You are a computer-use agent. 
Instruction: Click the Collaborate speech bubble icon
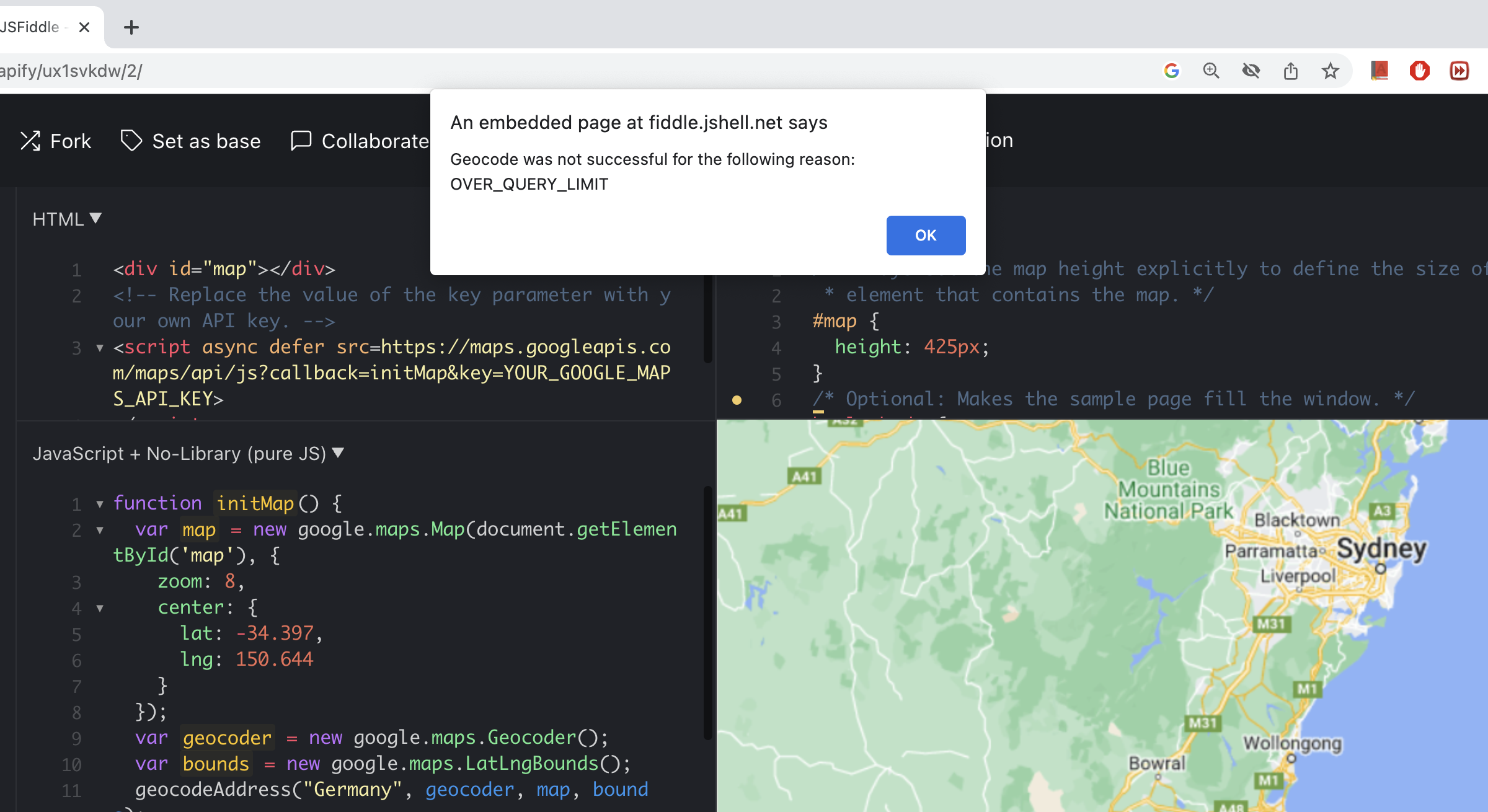pyautogui.click(x=301, y=141)
